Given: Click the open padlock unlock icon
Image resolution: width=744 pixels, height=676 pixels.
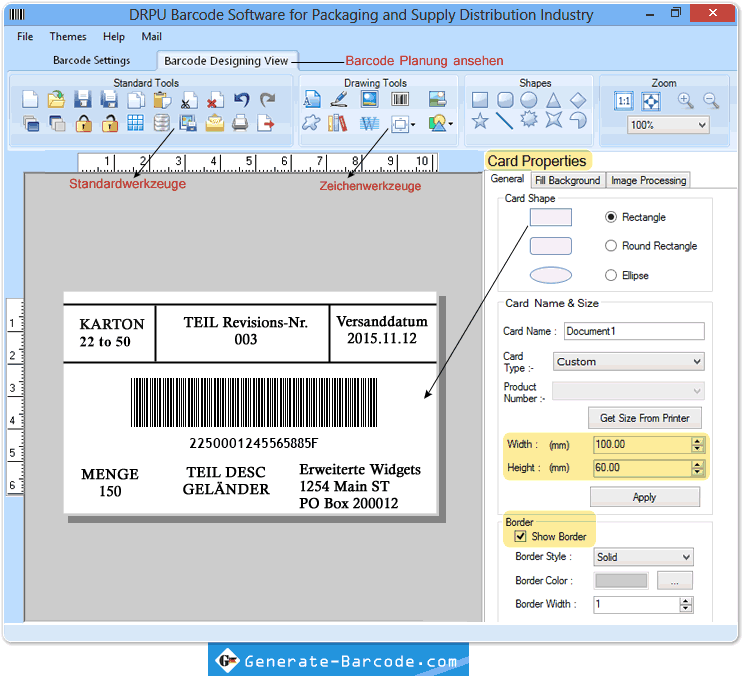Looking at the screenshot, I should (x=110, y=124).
